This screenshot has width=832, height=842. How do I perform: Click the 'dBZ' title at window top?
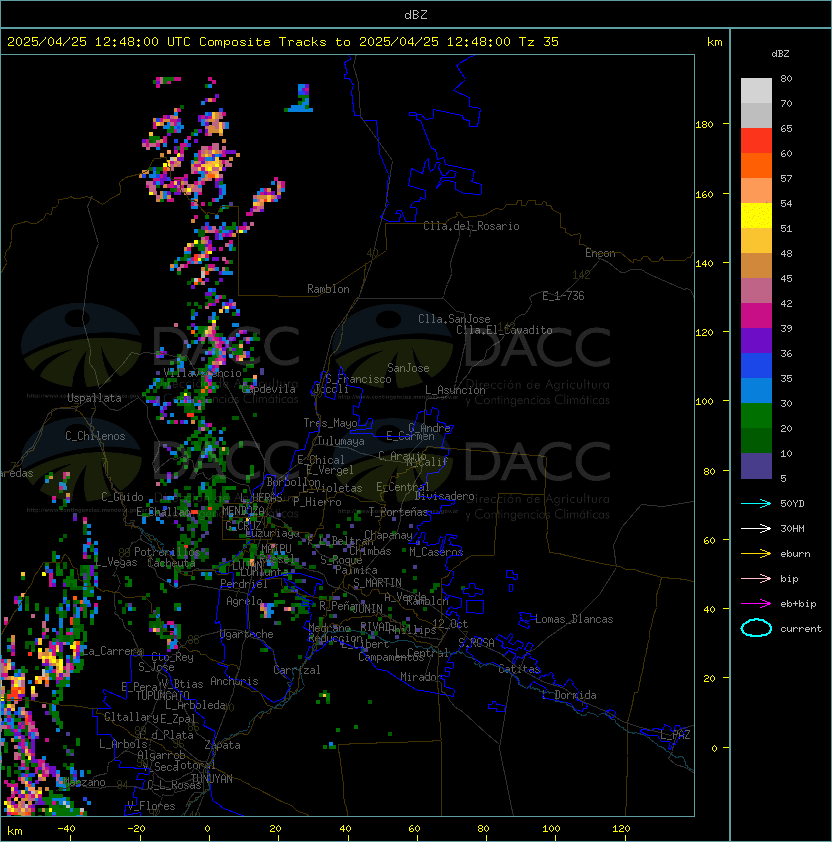416,14
